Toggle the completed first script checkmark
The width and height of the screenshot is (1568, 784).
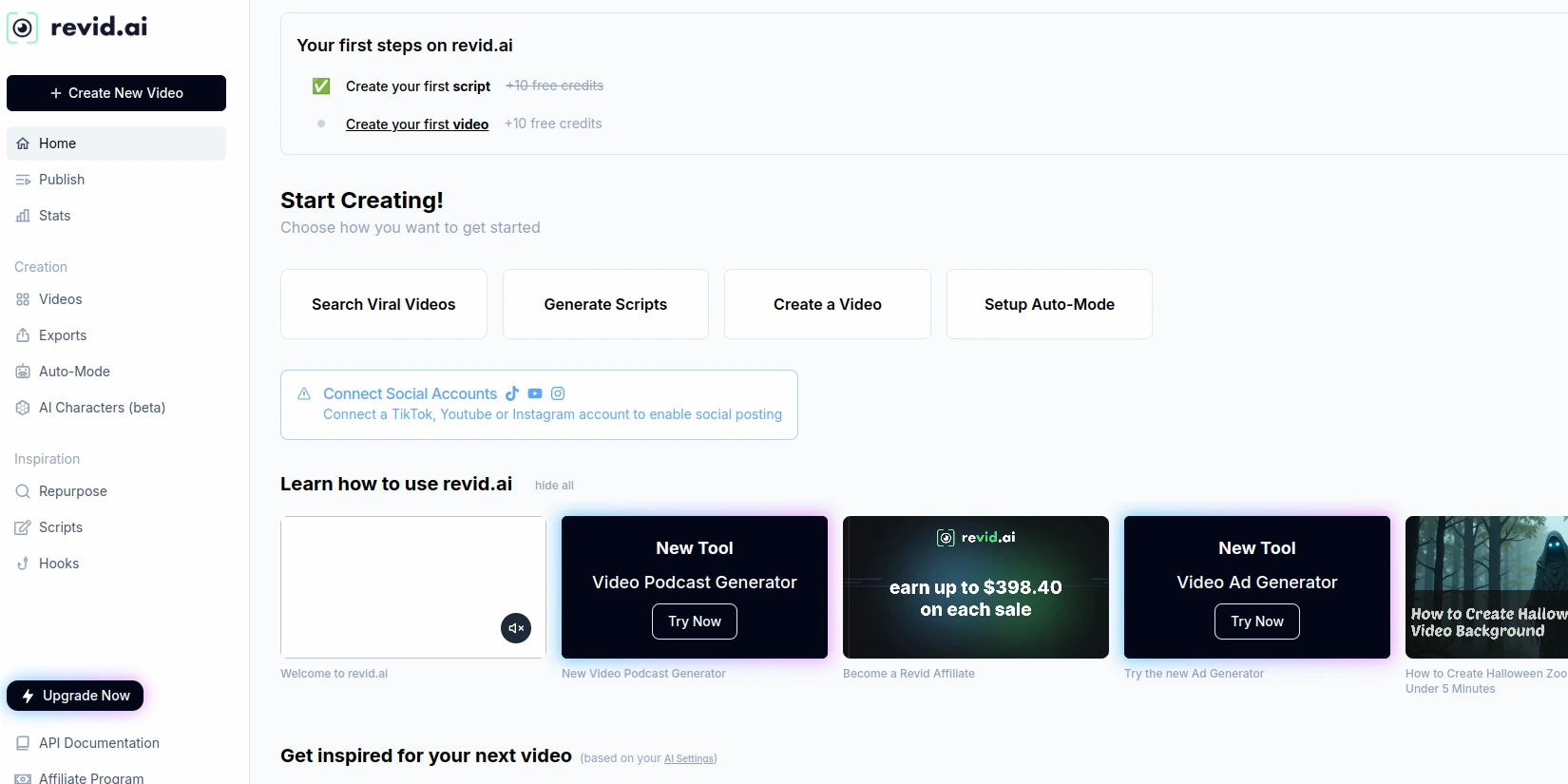(321, 86)
